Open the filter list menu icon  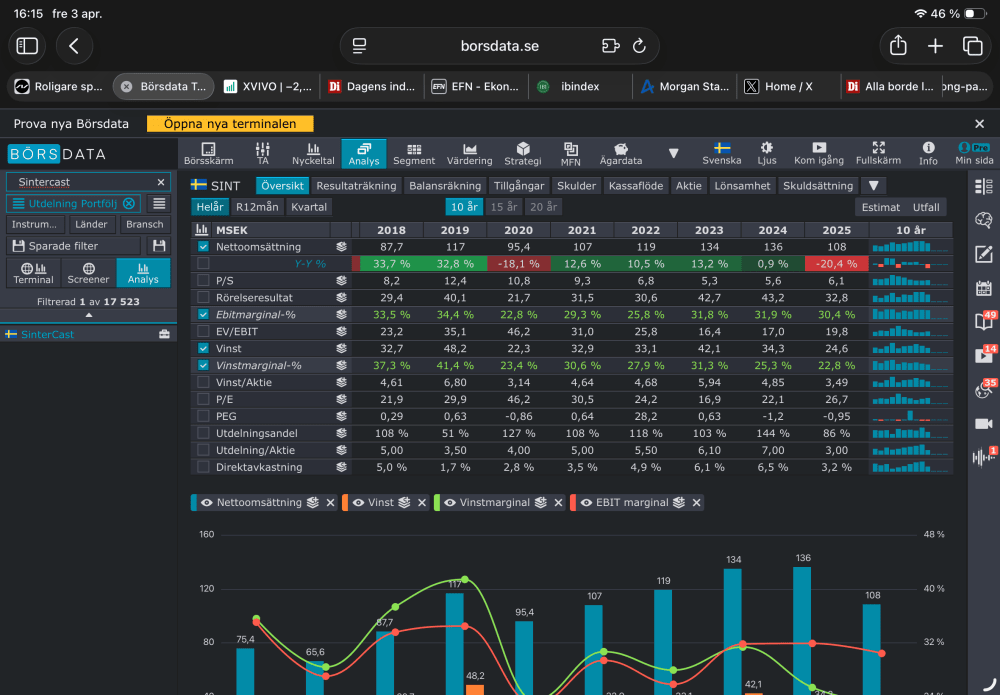click(159, 203)
